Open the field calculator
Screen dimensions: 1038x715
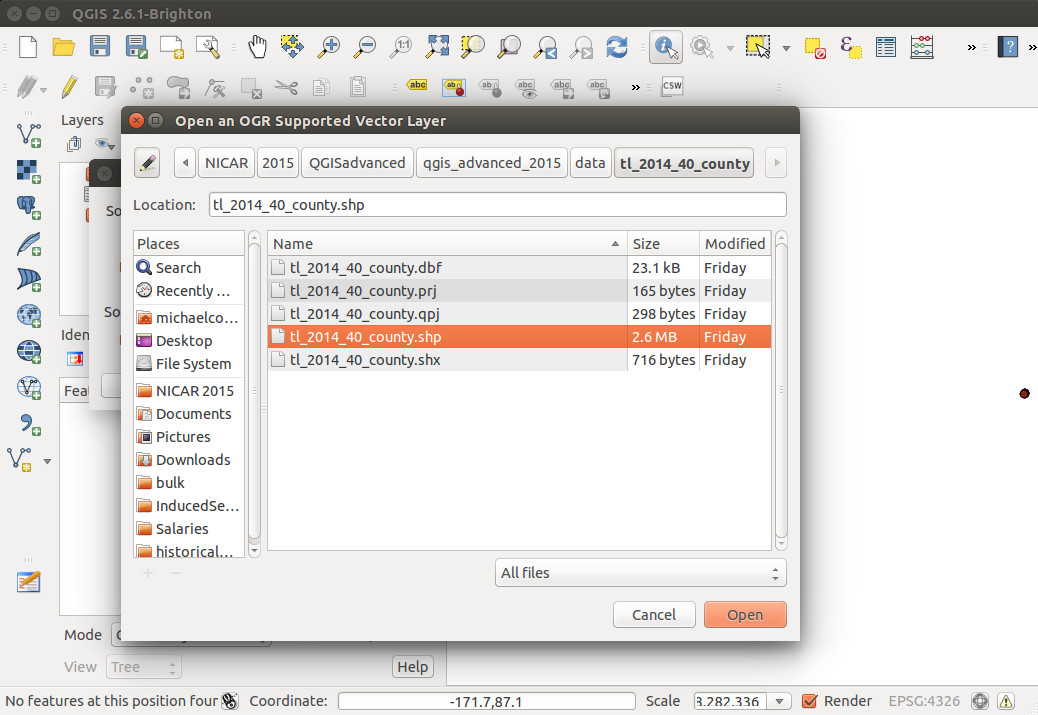coord(922,47)
